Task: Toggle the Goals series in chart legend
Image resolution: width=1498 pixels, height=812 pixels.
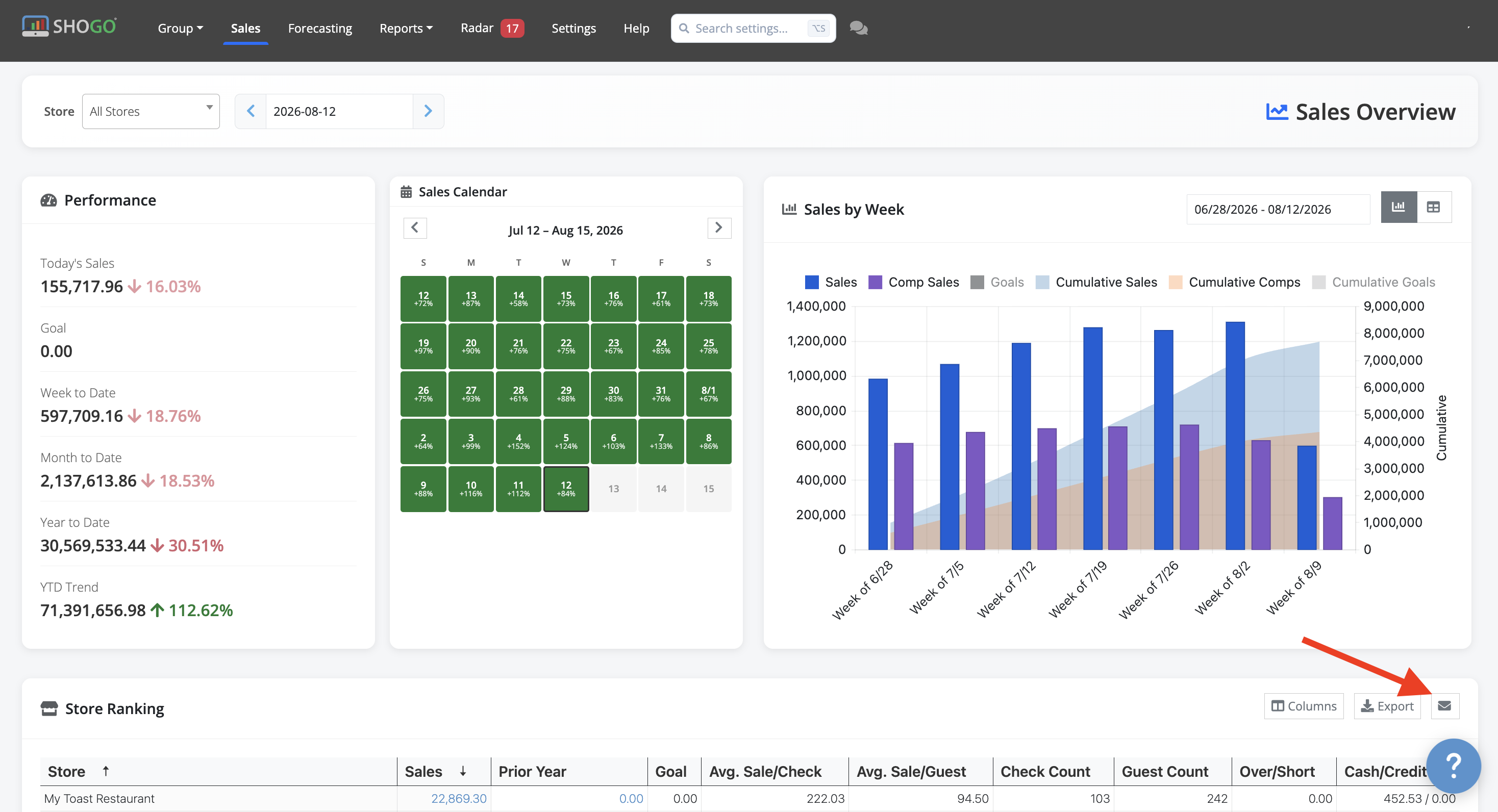Action: 997,282
